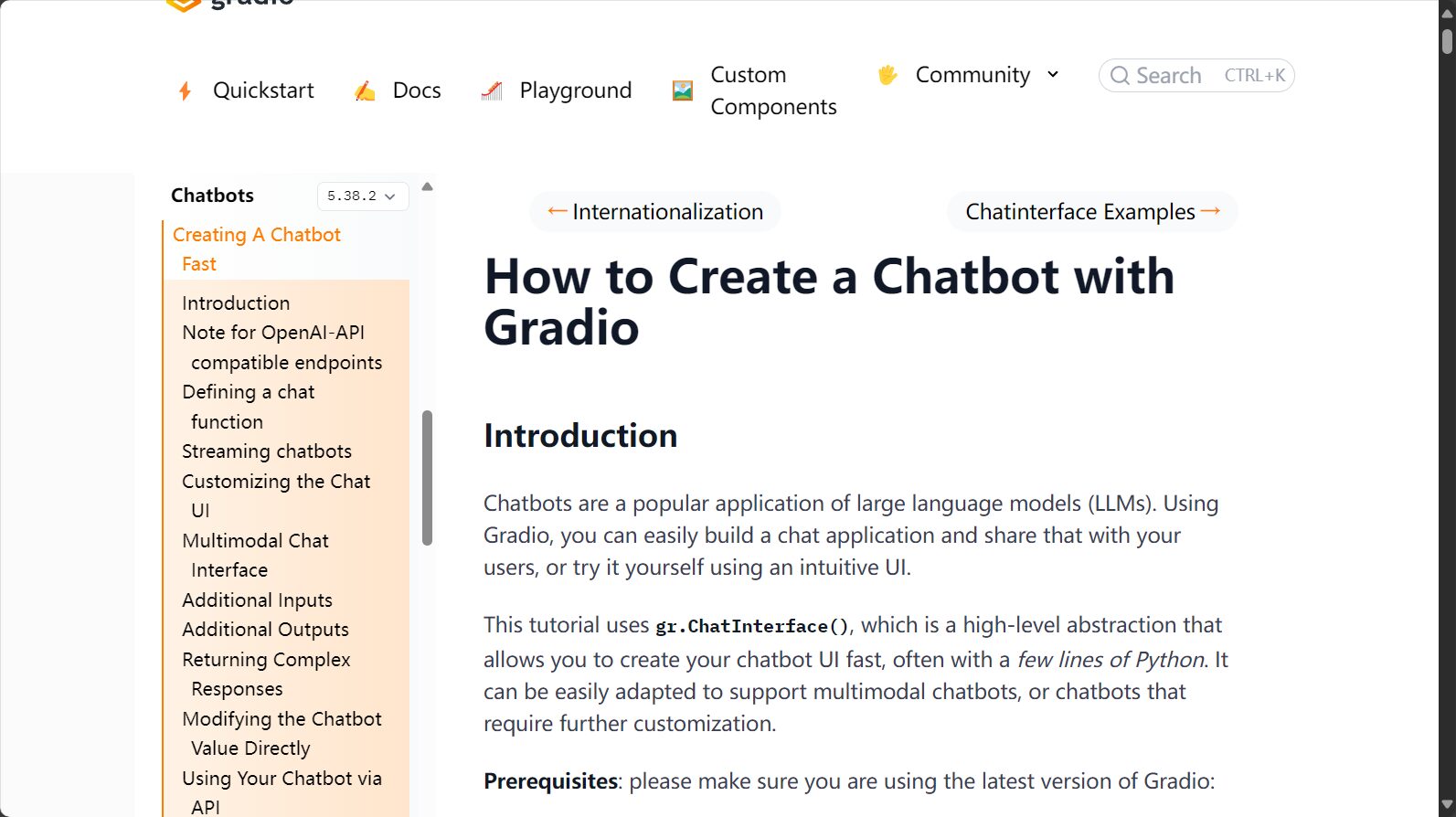The height and width of the screenshot is (817, 1456).
Task: Click the page vertical scrollbar thumb
Action: point(1447,41)
